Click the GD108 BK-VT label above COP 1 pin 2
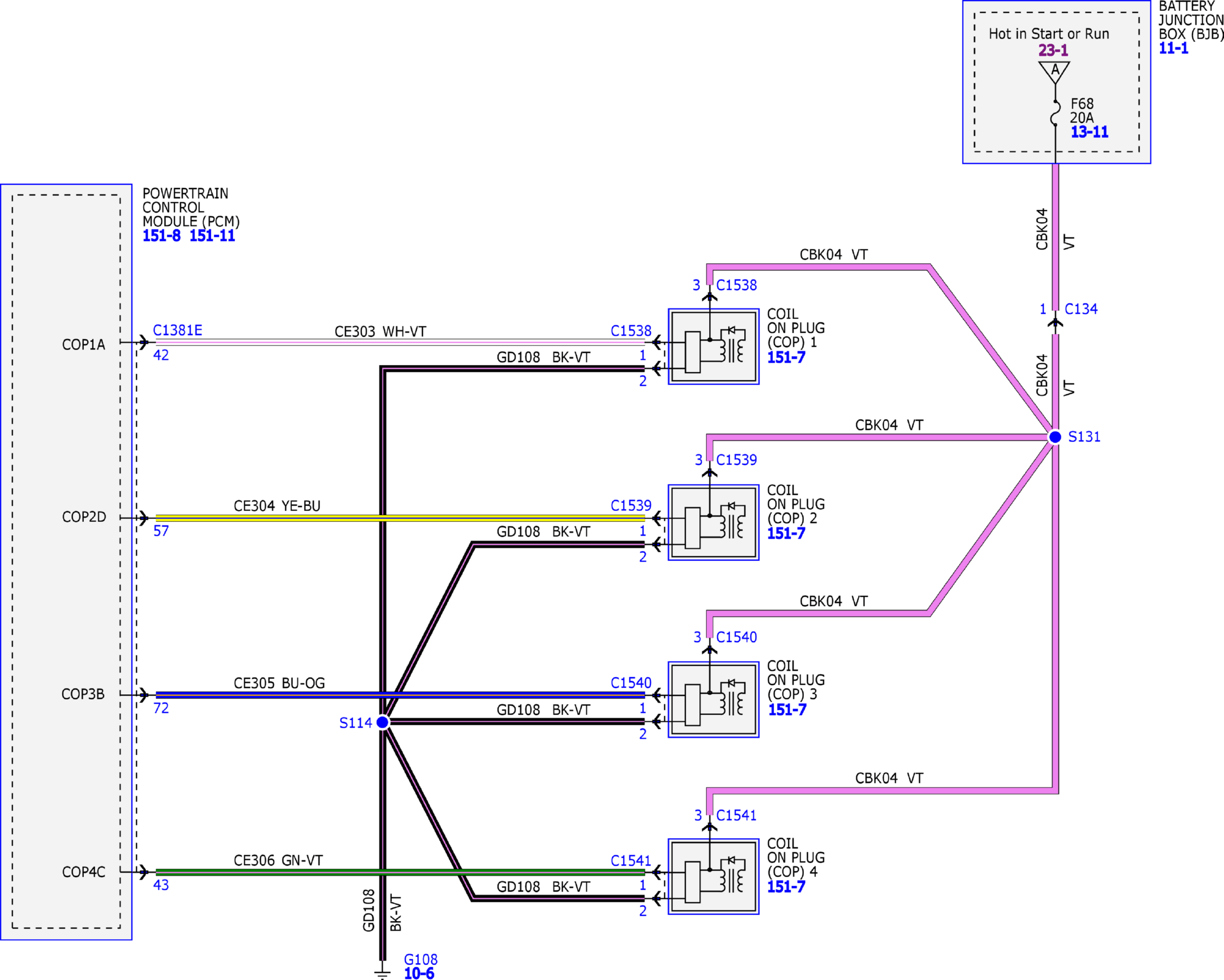The width and height of the screenshot is (1224, 980). point(544,358)
